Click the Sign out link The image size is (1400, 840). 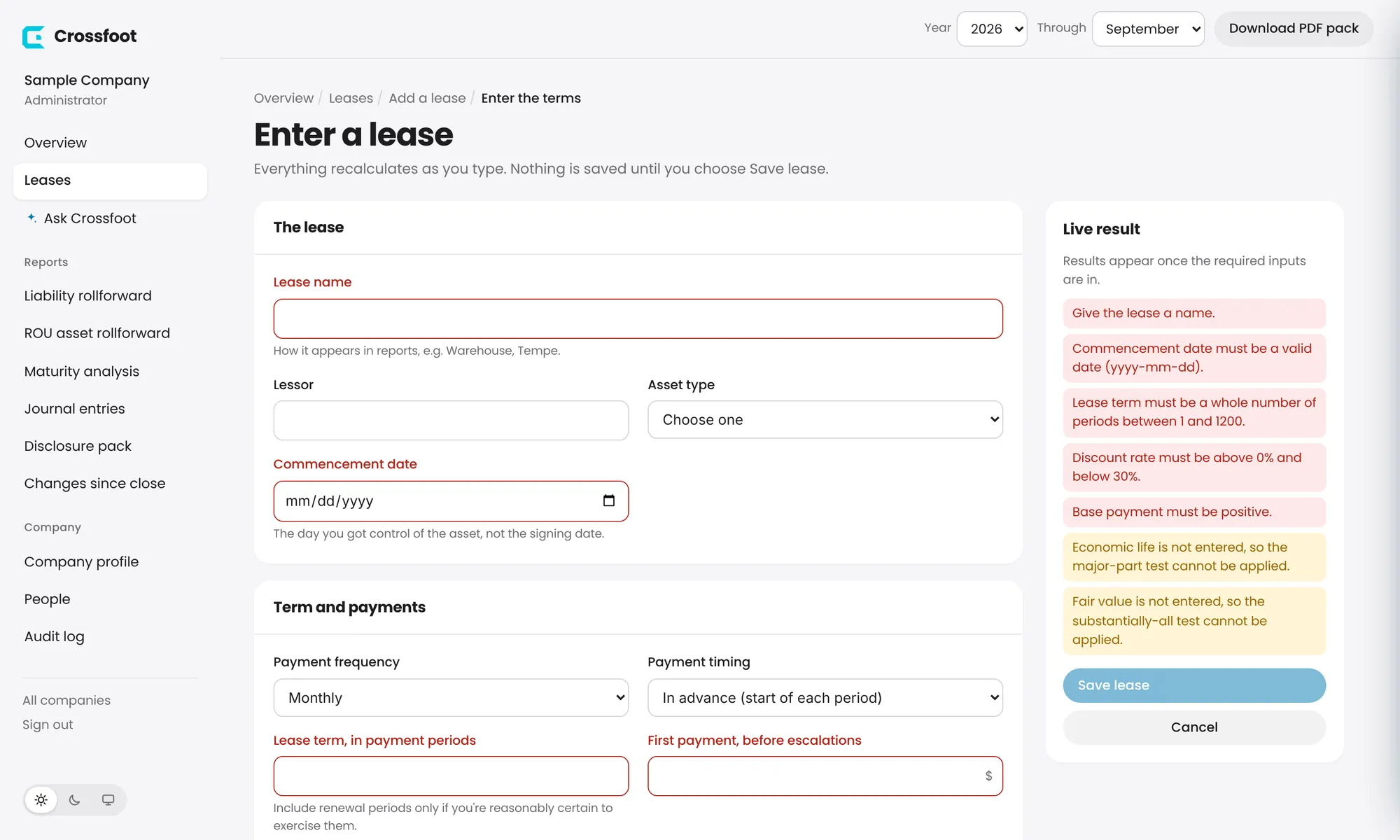click(48, 724)
